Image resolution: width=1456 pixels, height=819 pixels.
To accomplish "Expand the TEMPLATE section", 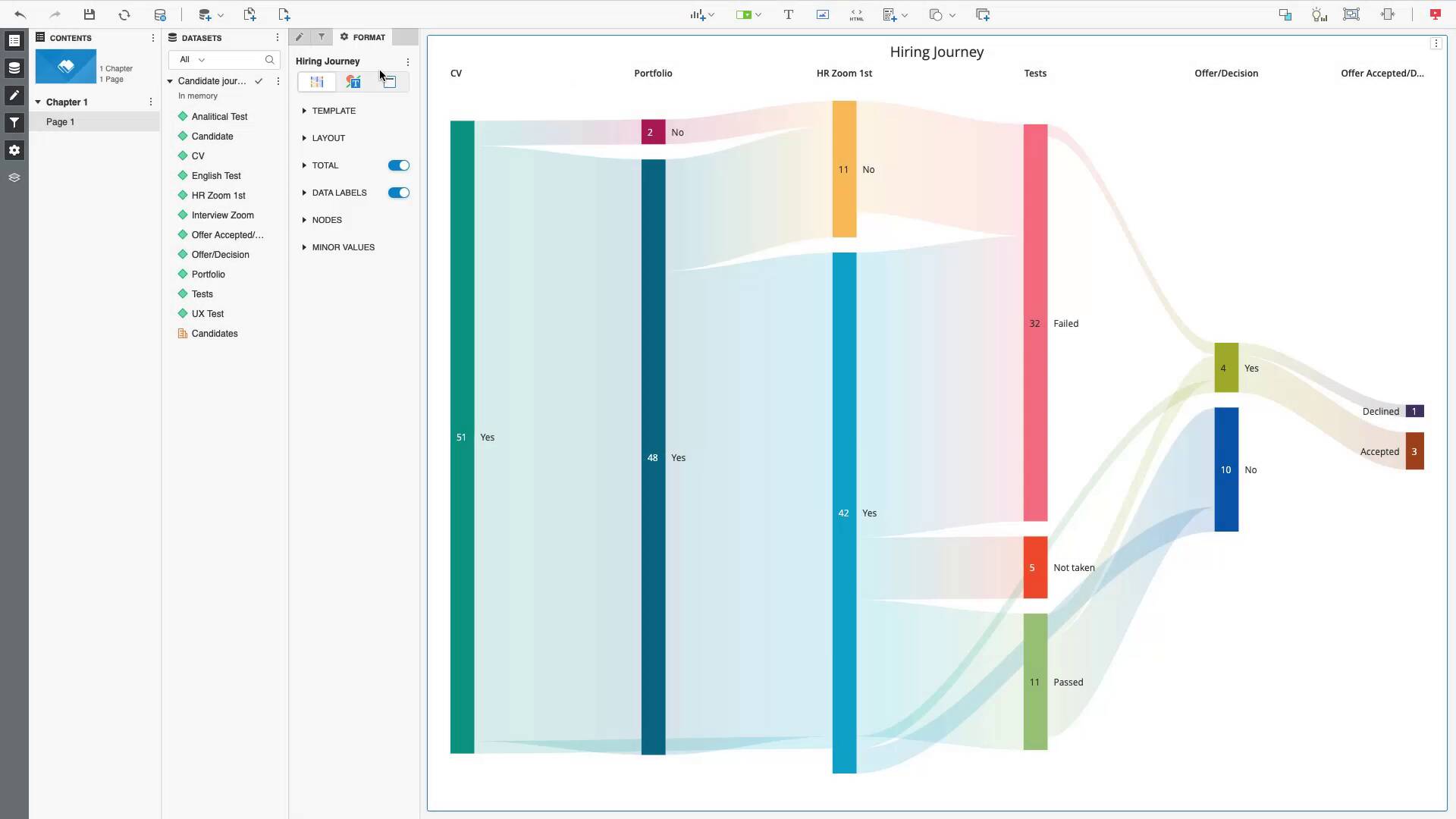I will click(x=334, y=111).
